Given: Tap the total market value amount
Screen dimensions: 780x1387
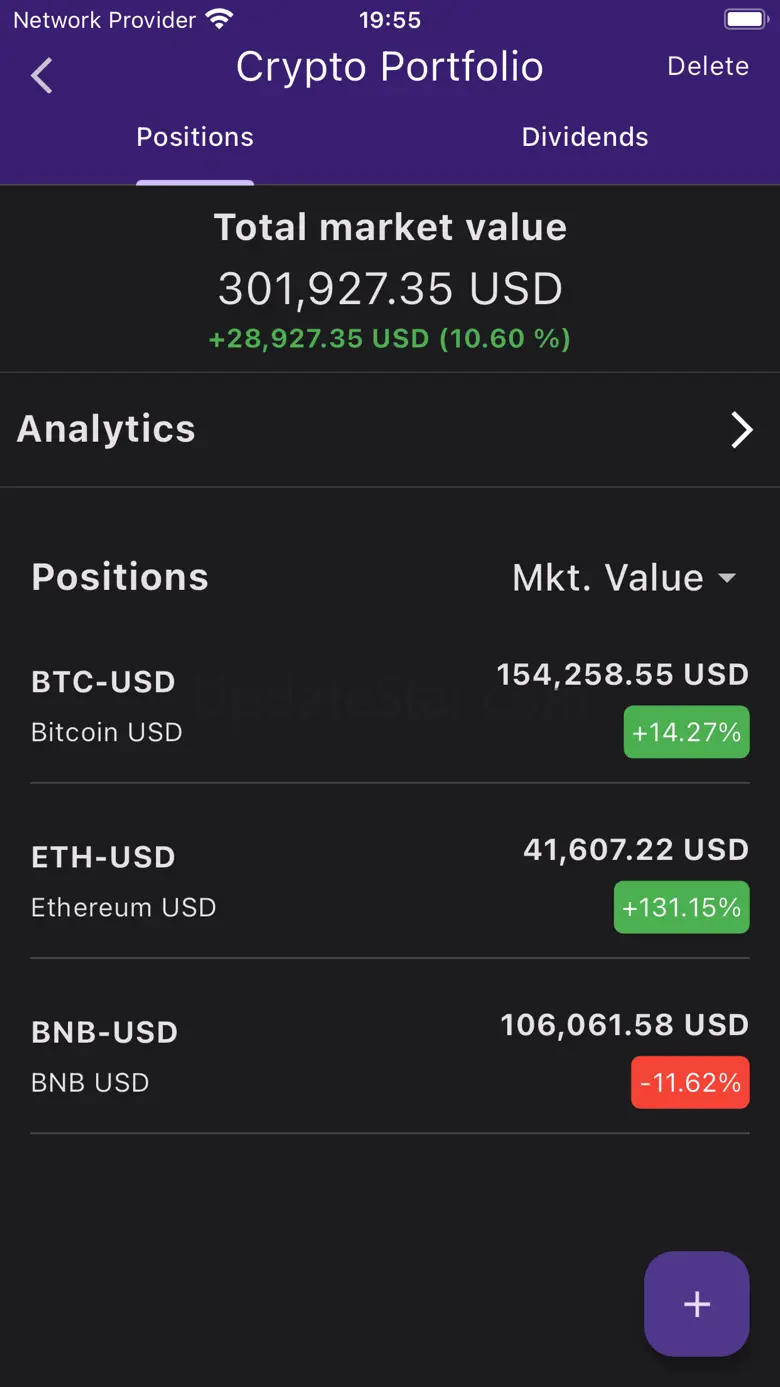Looking at the screenshot, I should [x=390, y=289].
